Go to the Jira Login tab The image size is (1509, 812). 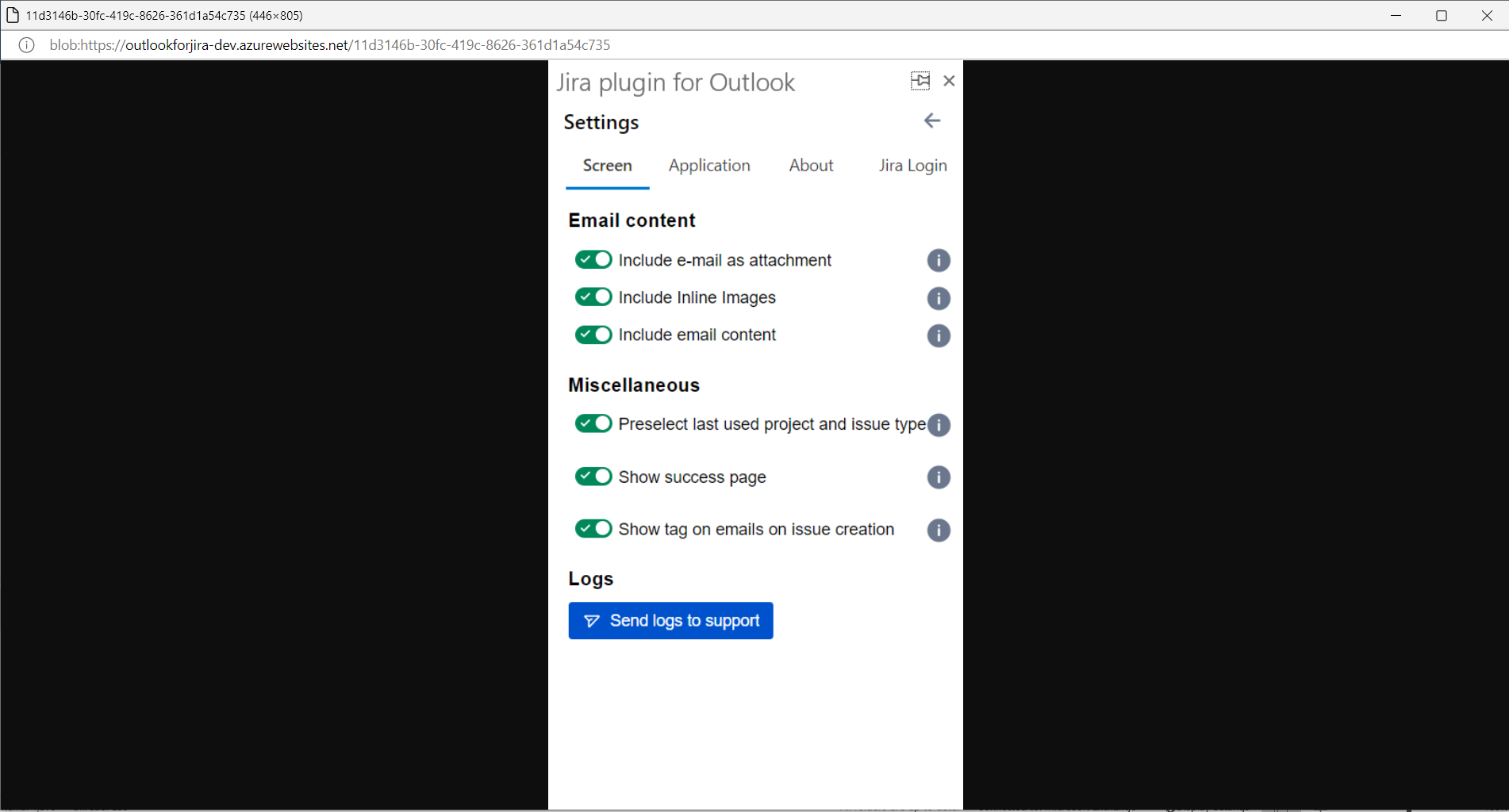(912, 166)
